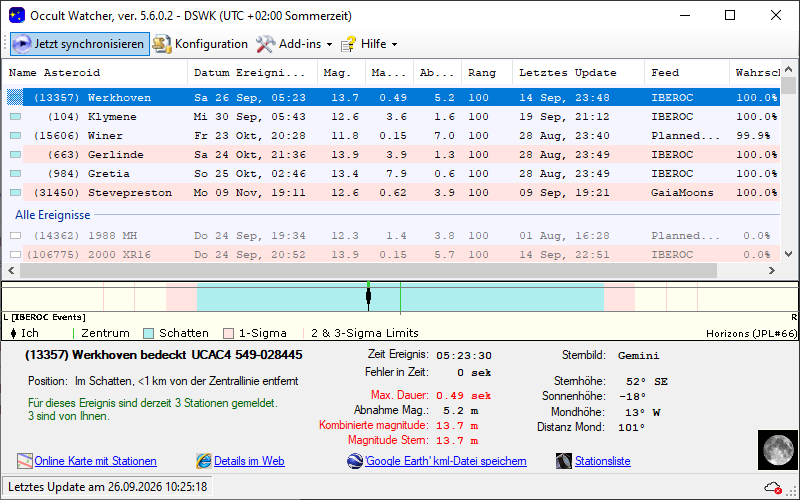Click the observer marker in shadow path diagram
This screenshot has height=500, width=800.
pos(368,296)
